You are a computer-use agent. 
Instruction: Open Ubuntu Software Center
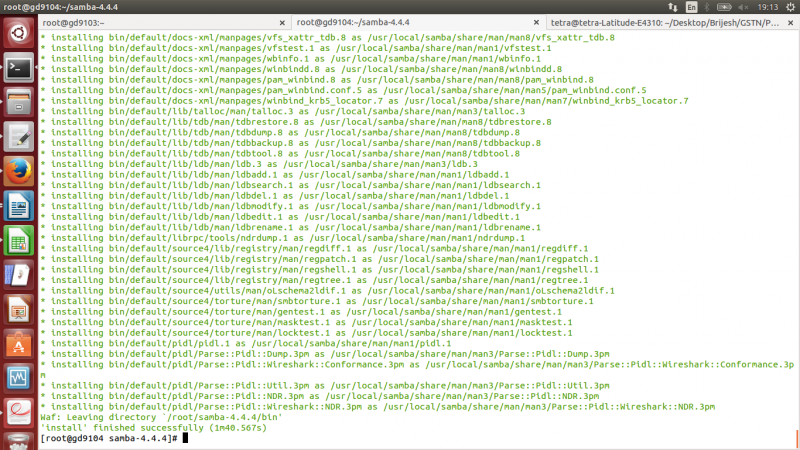click(x=19, y=344)
